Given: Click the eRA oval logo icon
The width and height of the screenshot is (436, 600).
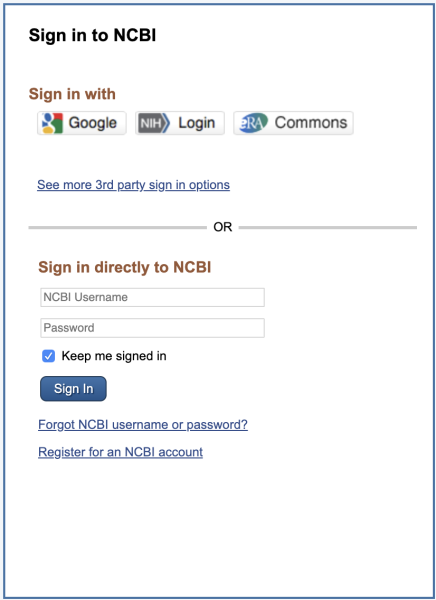Looking at the screenshot, I should 253,123.
